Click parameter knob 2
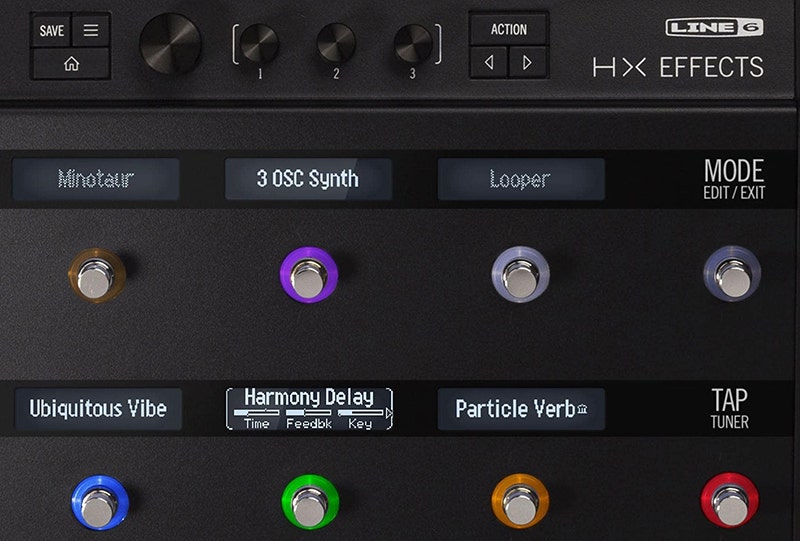The height and width of the screenshot is (541, 800). pos(336,43)
